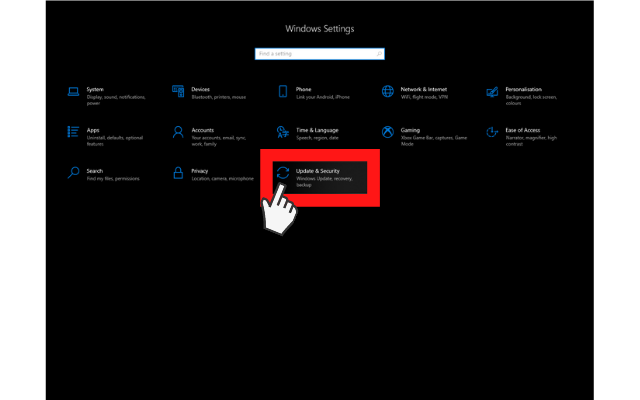
Task: Select the Network & Internet label
Action: (424, 89)
